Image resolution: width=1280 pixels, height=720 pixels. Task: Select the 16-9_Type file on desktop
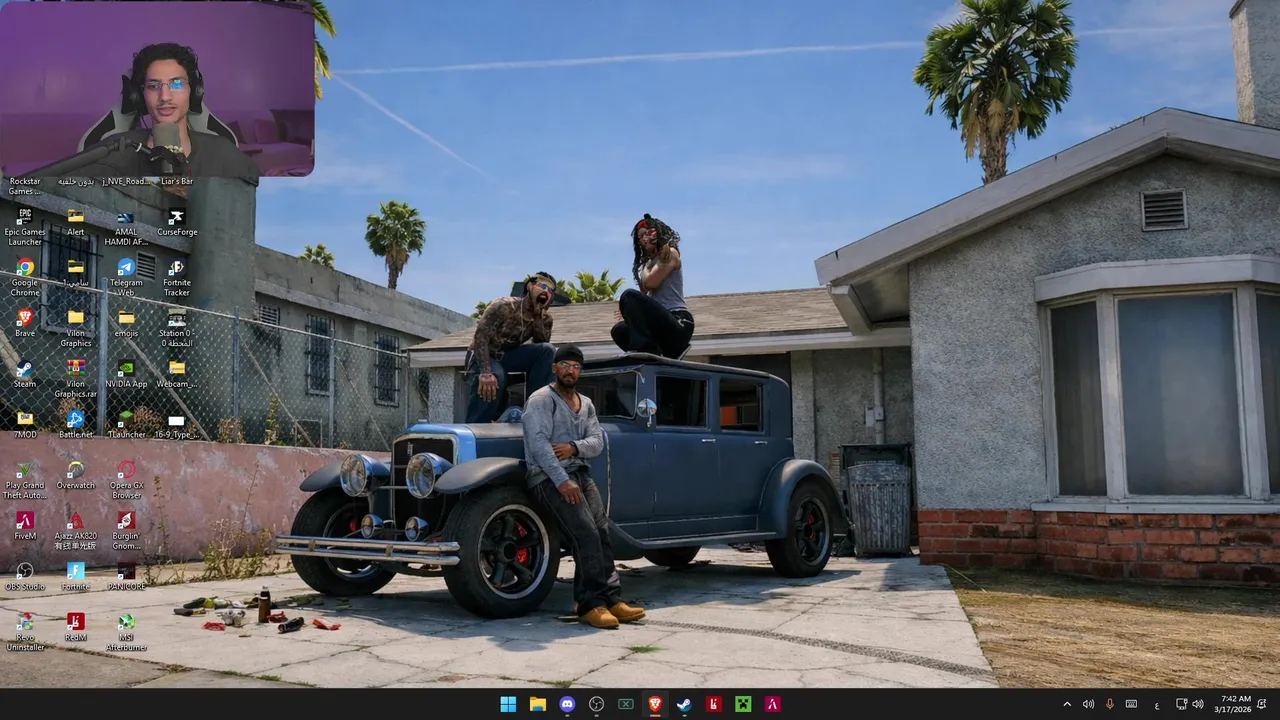[177, 424]
